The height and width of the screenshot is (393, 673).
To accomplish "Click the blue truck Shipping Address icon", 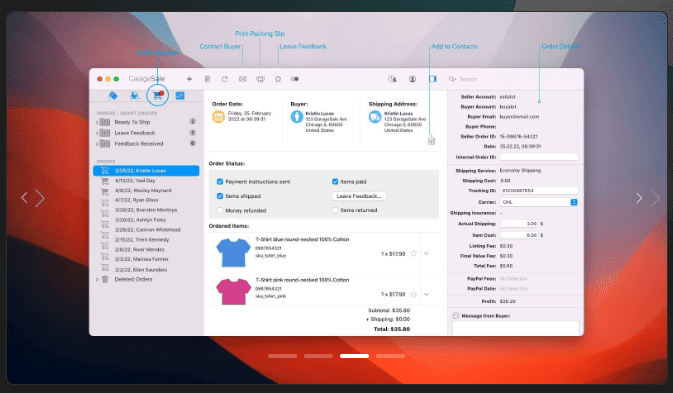I will [x=375, y=117].
